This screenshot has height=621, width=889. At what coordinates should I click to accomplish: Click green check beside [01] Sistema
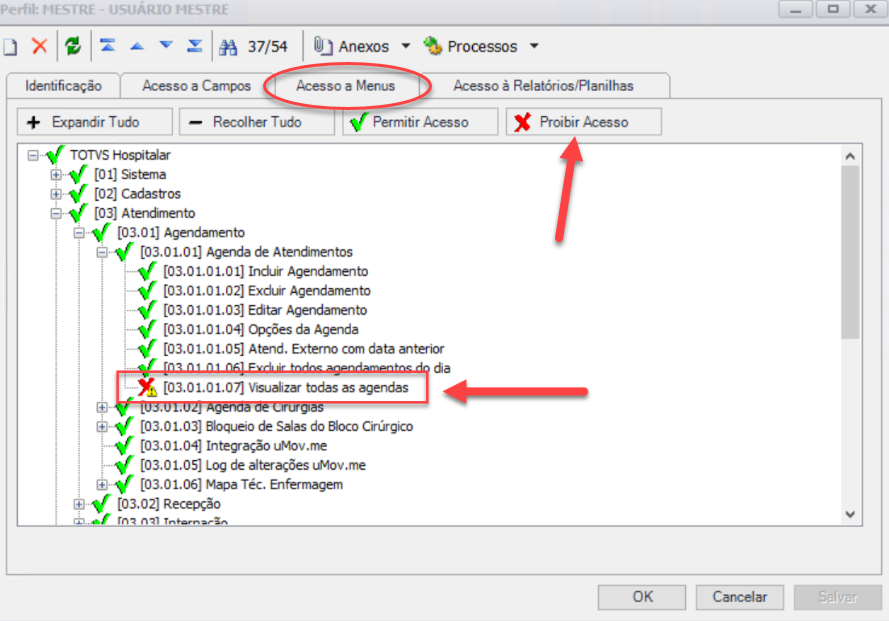point(78,174)
